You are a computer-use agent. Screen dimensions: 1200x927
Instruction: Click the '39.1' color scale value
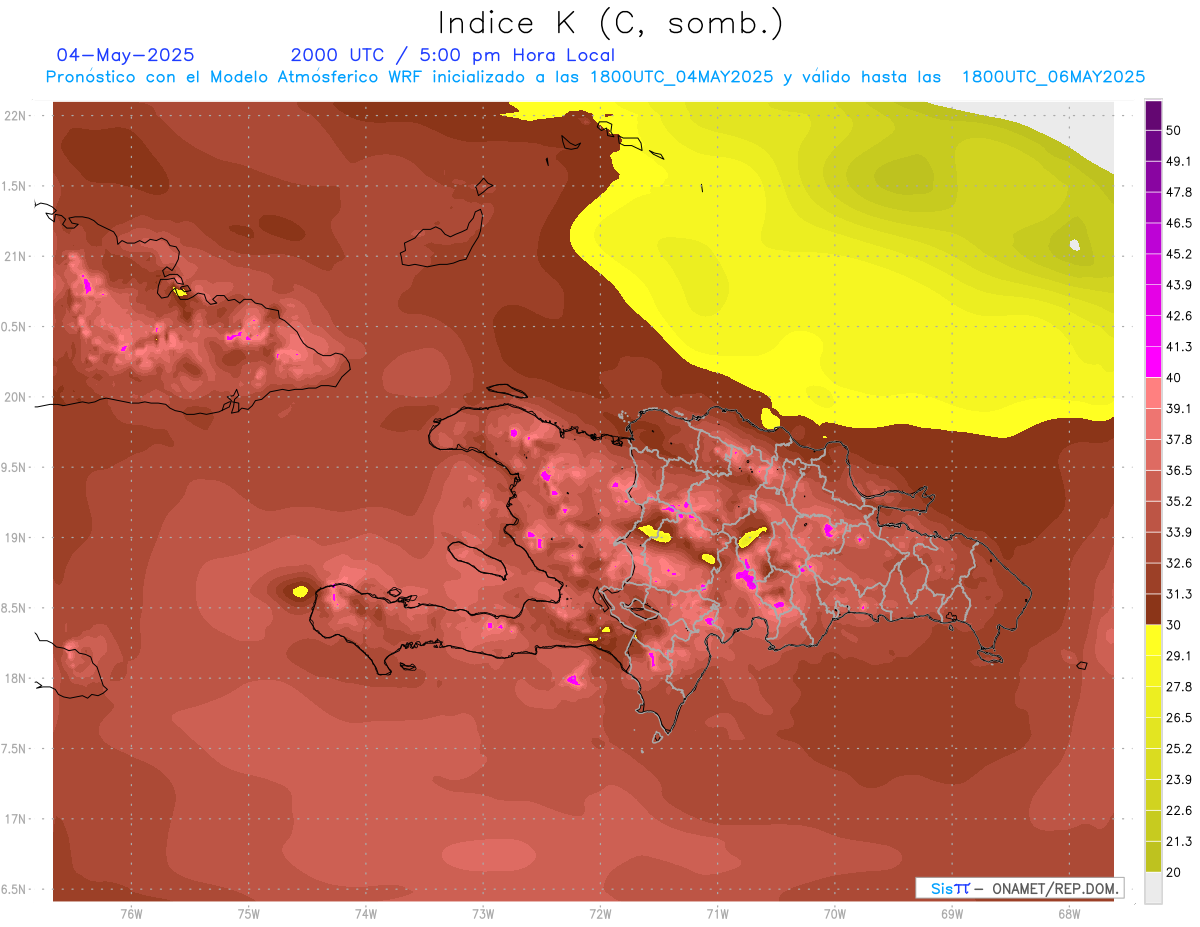pyautogui.click(x=1180, y=408)
